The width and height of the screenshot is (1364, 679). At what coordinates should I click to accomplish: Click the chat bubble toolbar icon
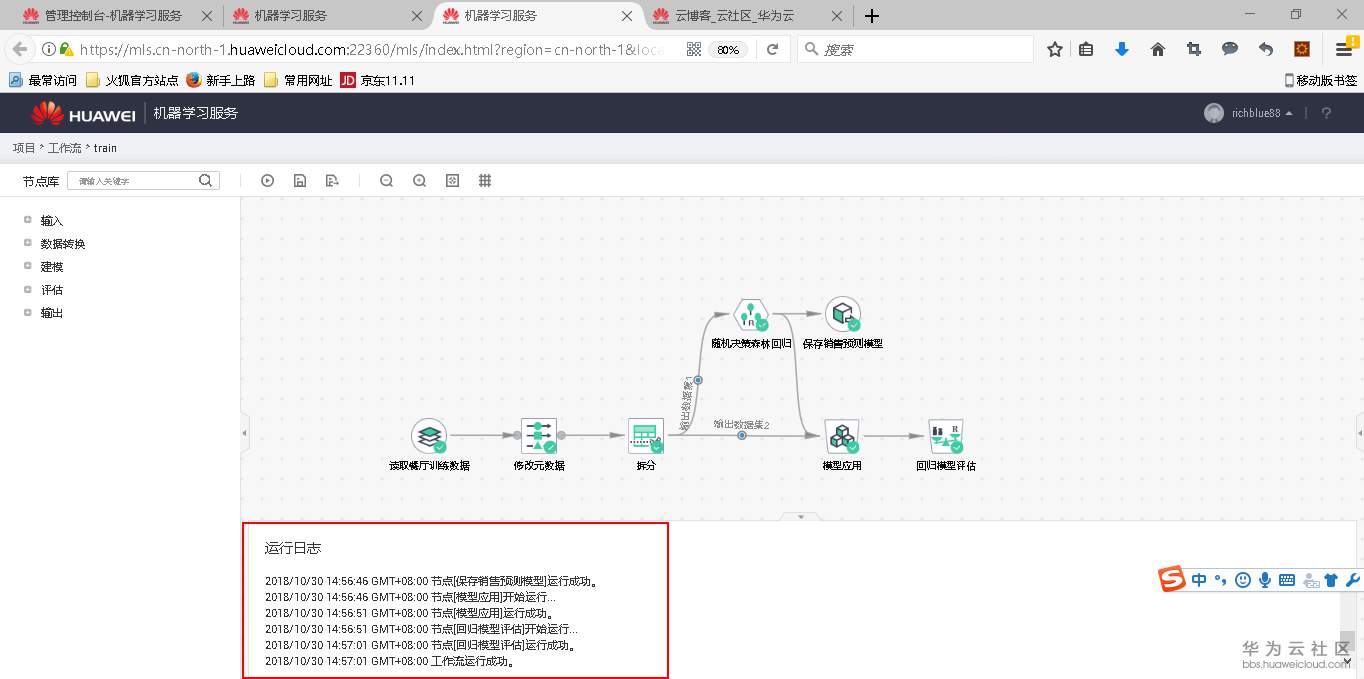click(x=1230, y=49)
